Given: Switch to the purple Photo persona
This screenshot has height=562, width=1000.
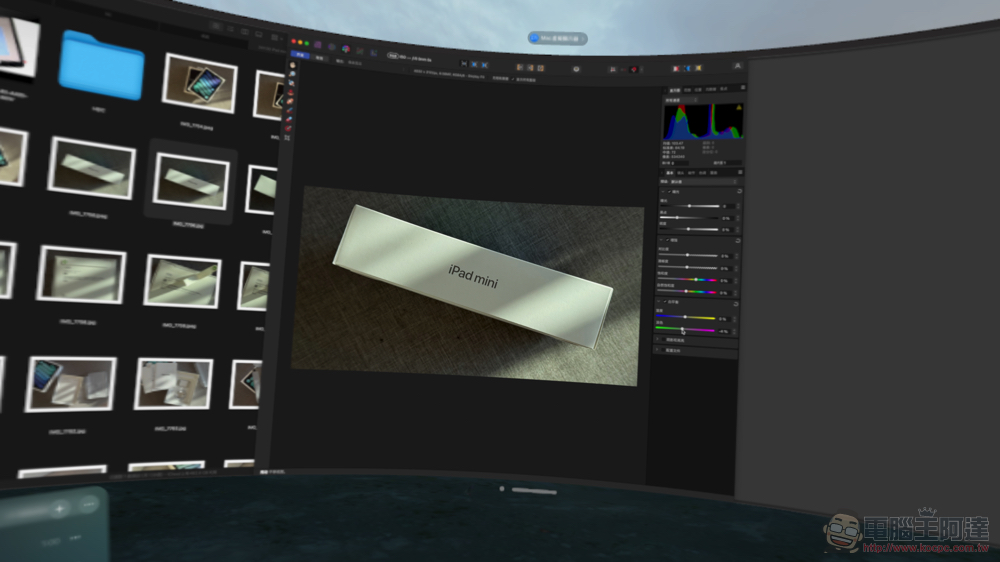Looking at the screenshot, I should pos(318,45).
